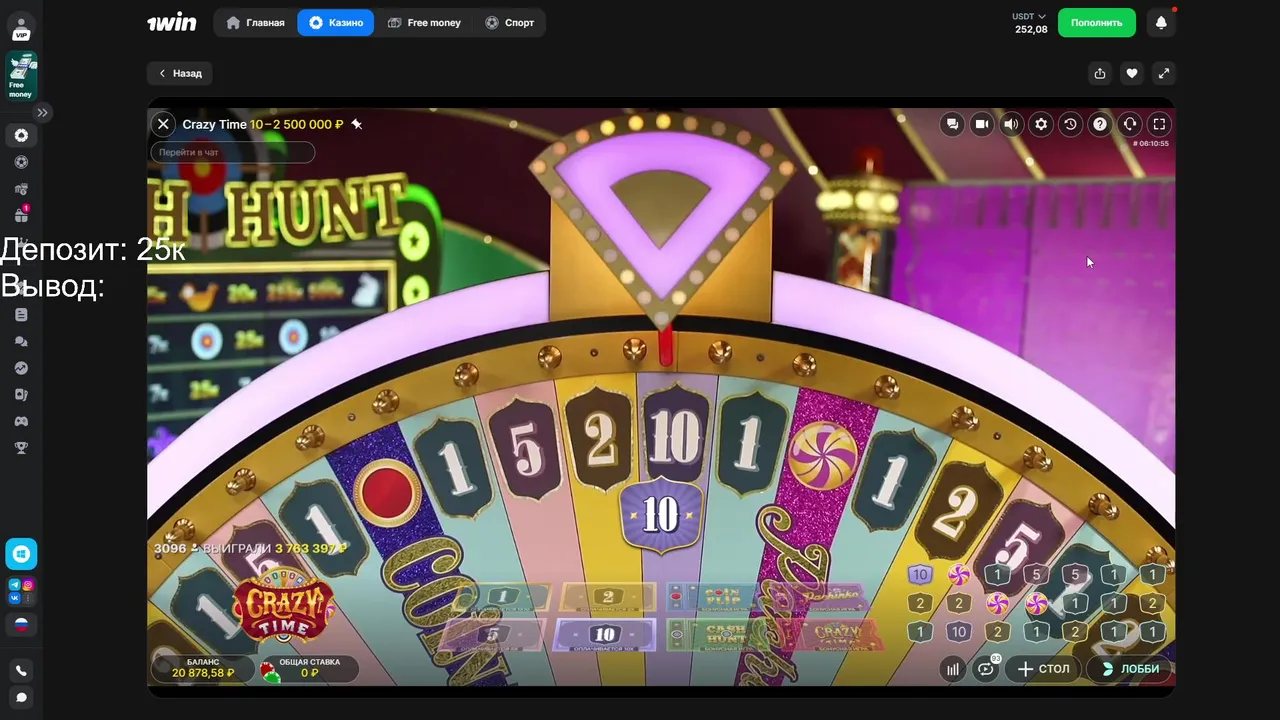Select the purple 10 bet spot

click(x=604, y=635)
